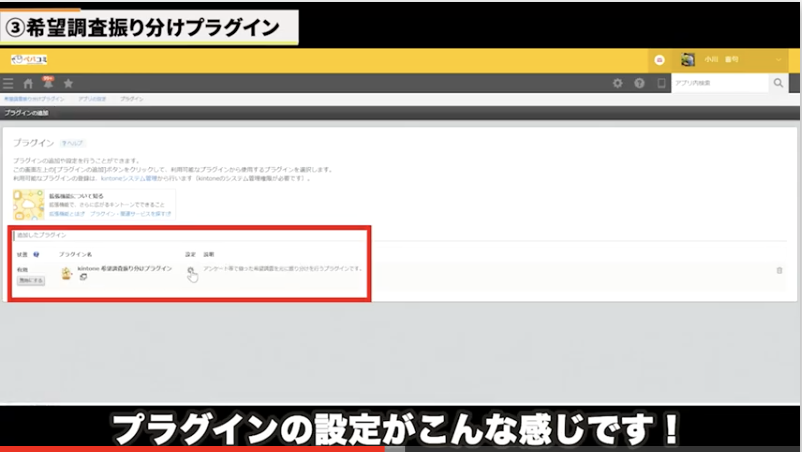Click the first breadcrumb app name link
Viewport: 802px width, 452px height.
tap(33, 100)
